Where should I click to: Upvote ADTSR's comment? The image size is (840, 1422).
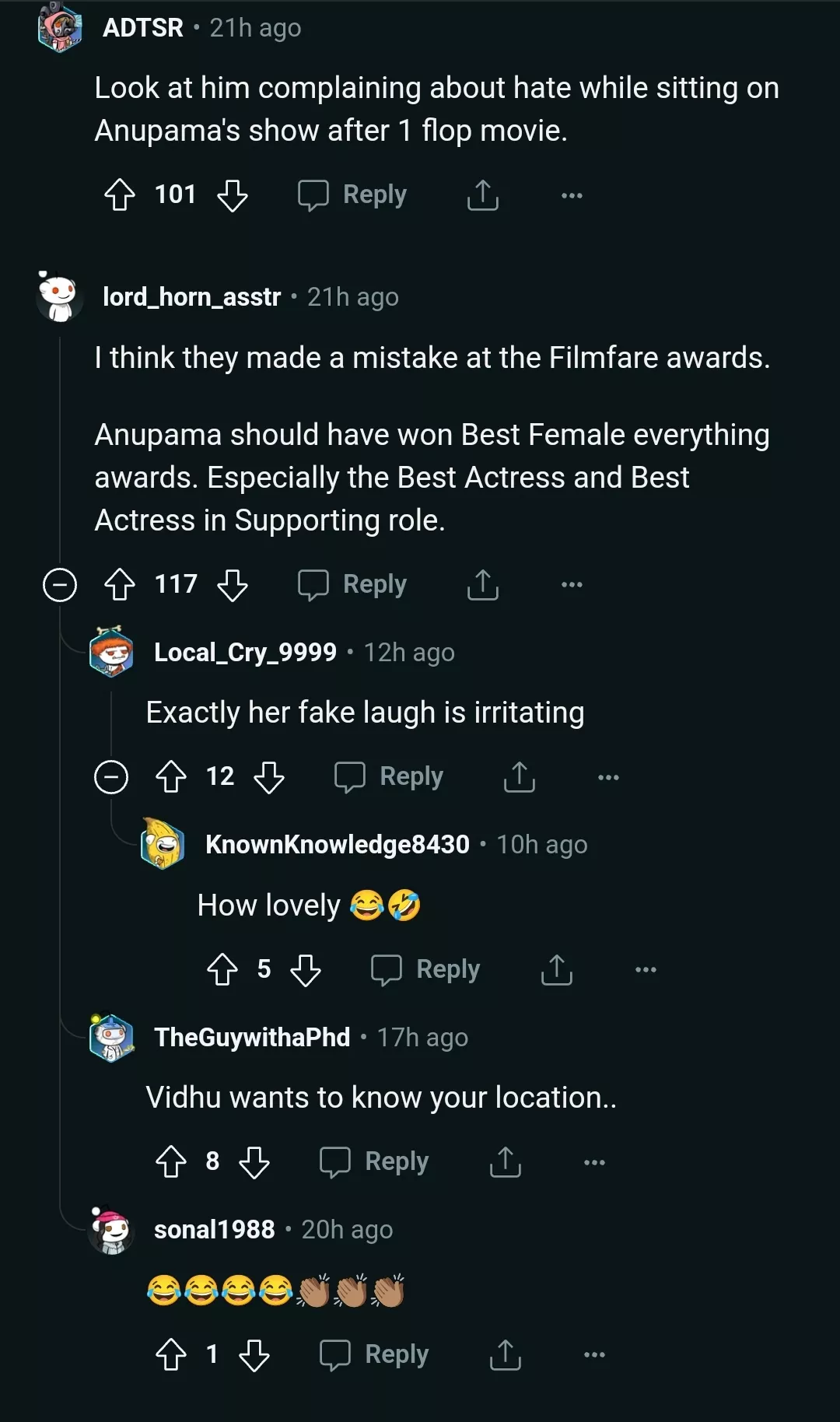tap(119, 194)
